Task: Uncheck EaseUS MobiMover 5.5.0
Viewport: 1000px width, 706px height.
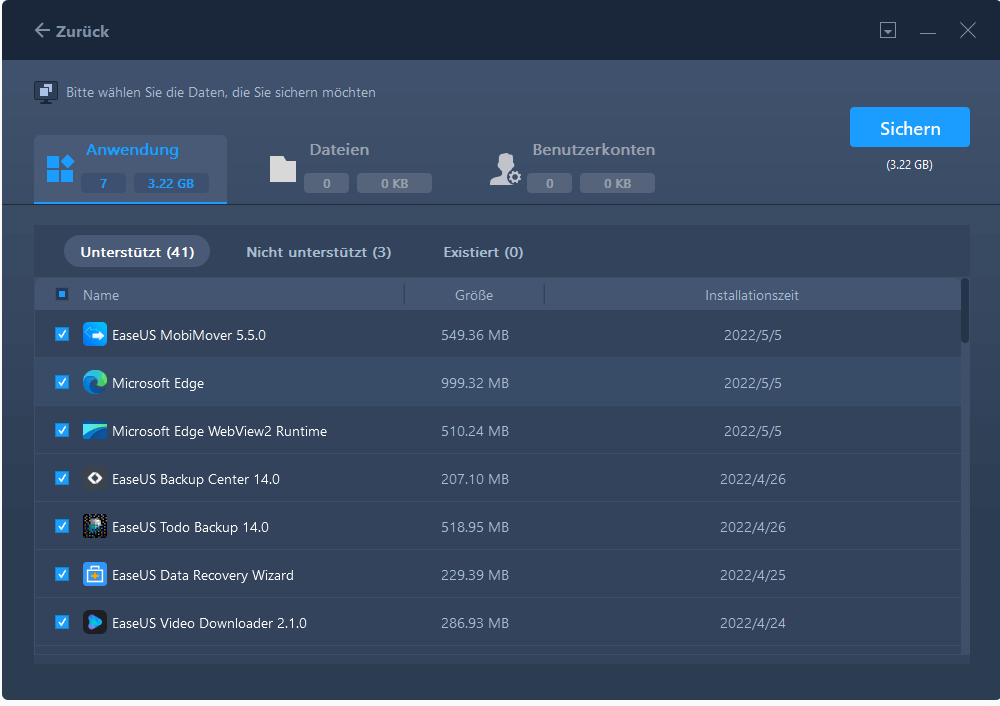Action: (62, 334)
